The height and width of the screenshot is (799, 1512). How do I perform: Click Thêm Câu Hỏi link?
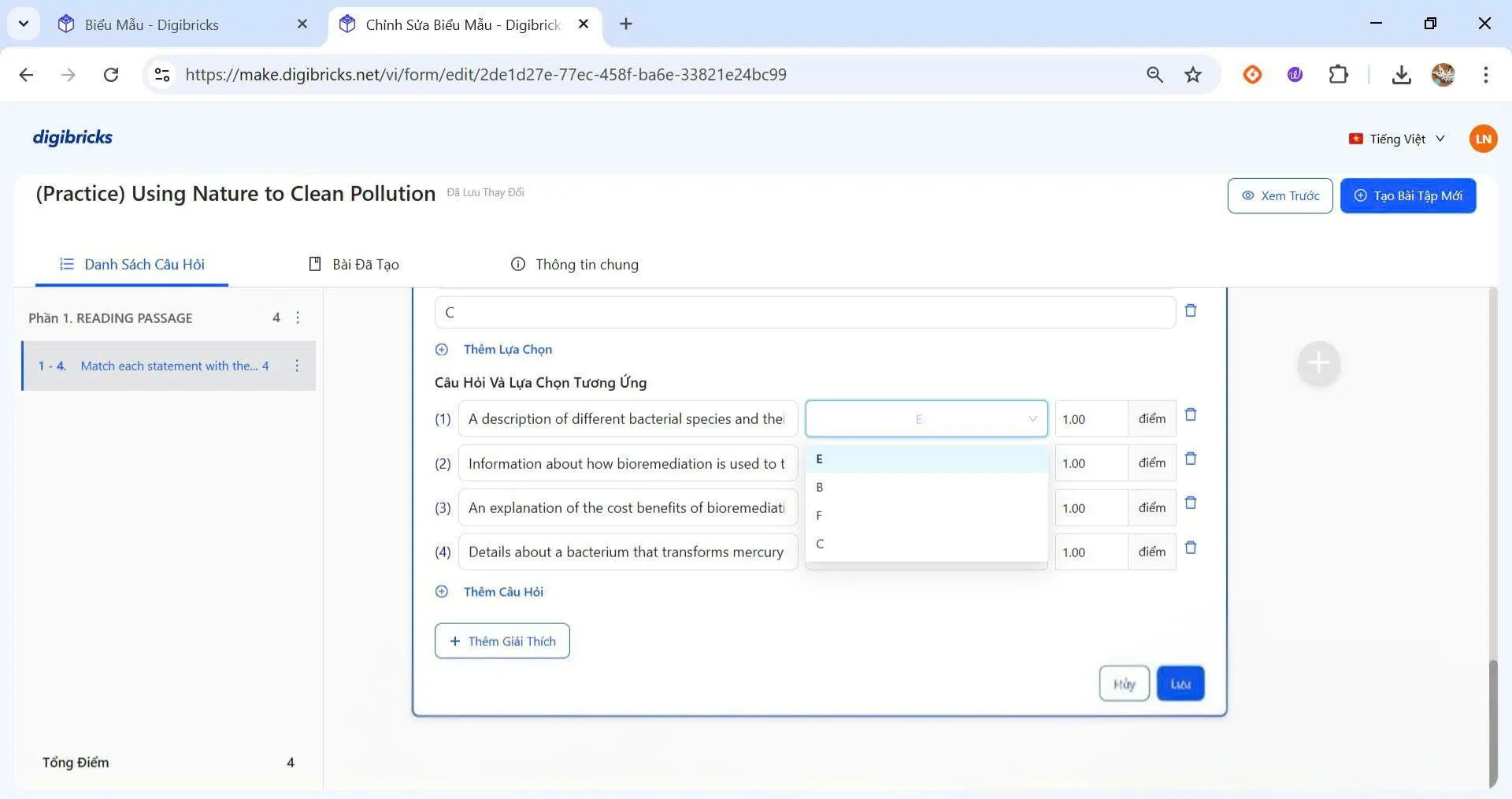(502, 592)
